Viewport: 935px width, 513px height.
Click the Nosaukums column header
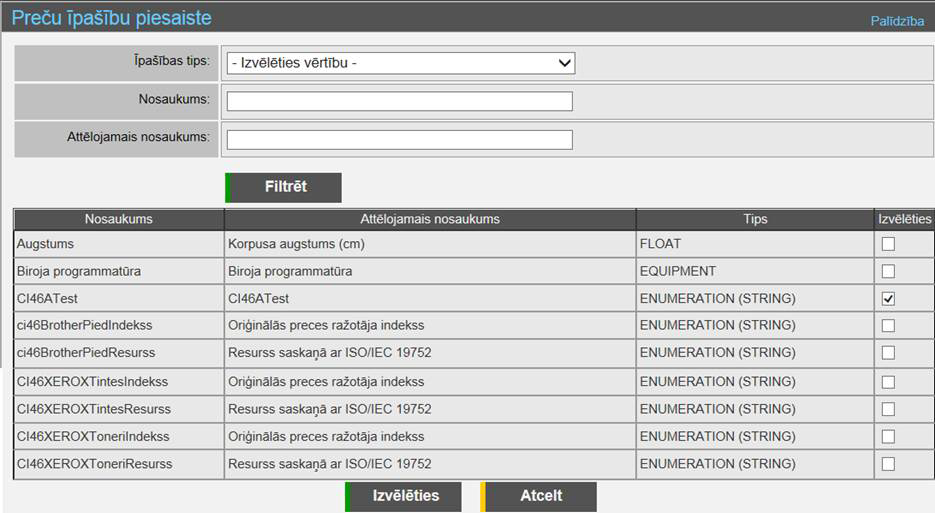point(119,219)
